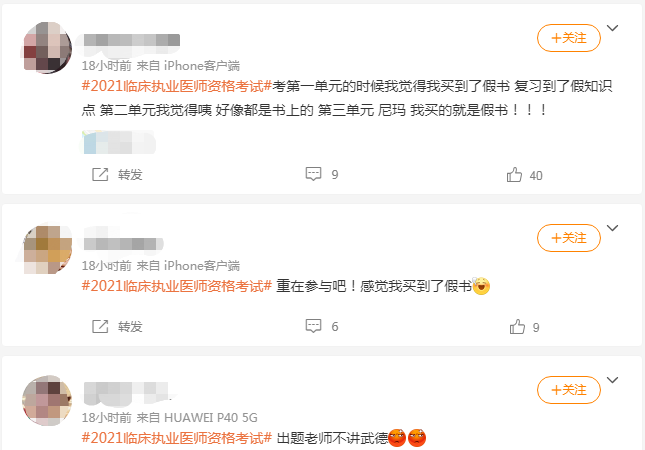Open the hashtag topic in first post
The width and height of the screenshot is (645, 450).
[x=177, y=86]
